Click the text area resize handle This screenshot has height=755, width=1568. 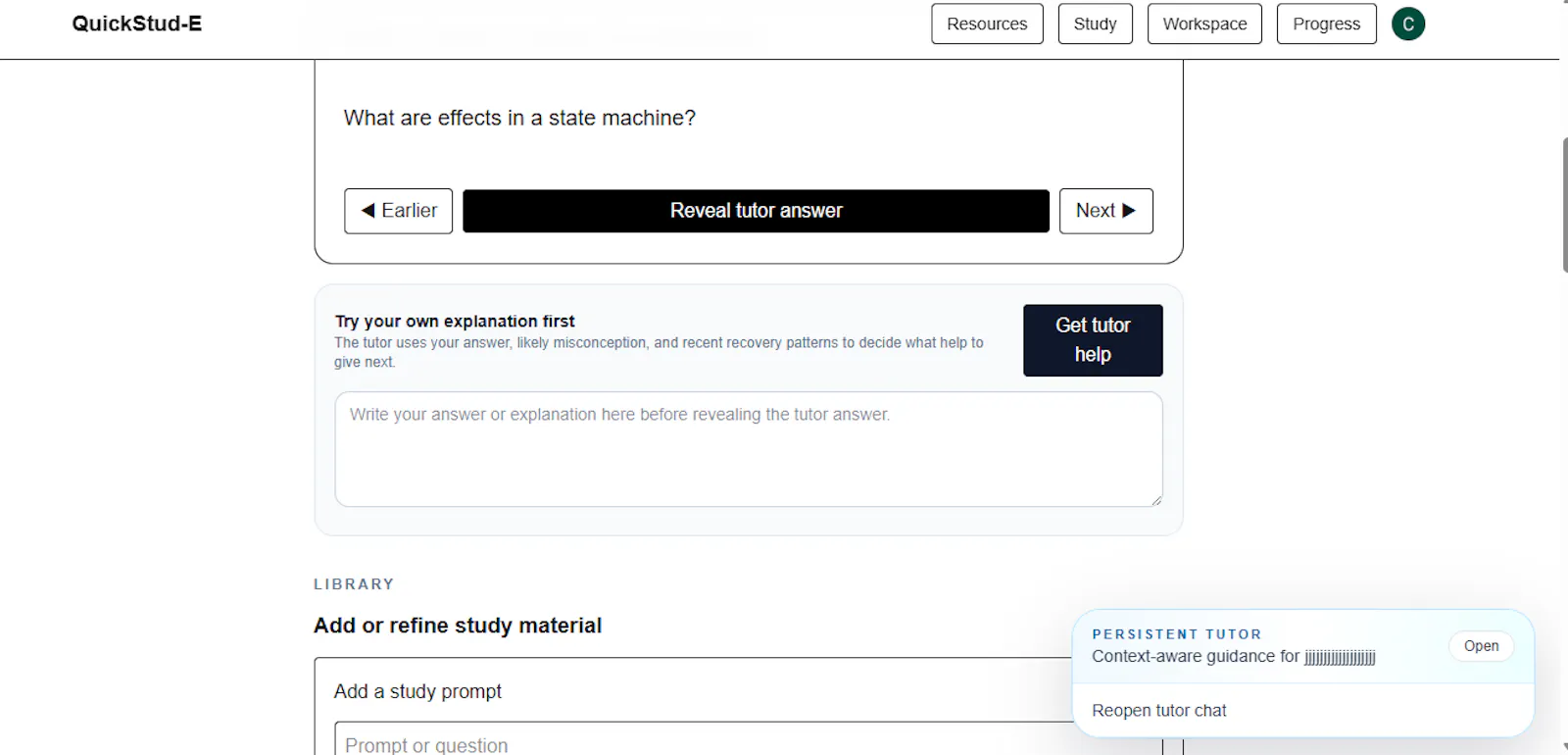click(1156, 500)
